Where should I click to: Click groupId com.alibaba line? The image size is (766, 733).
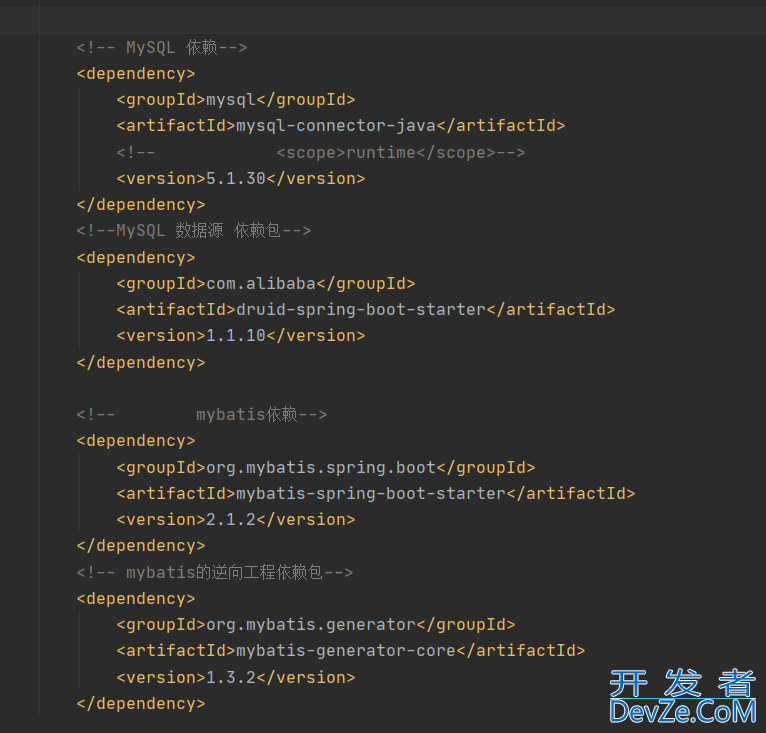265,283
